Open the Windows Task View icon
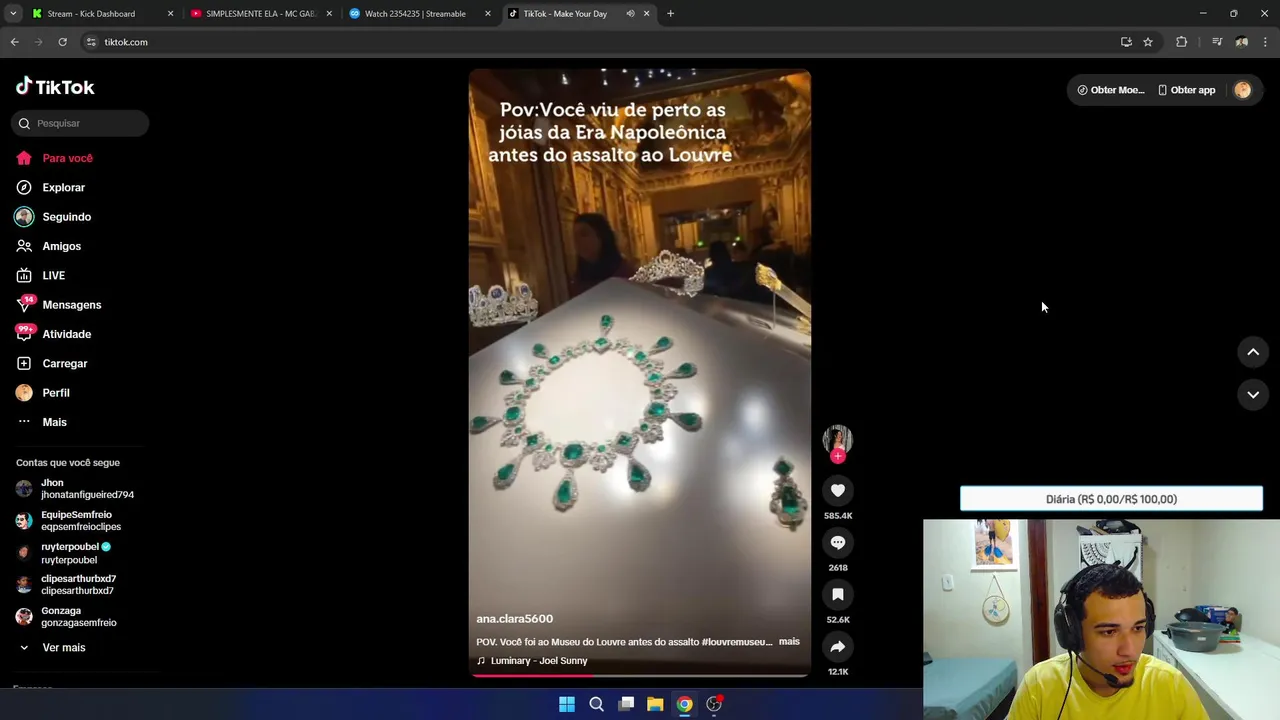Viewport: 1280px width, 720px height. click(626, 704)
